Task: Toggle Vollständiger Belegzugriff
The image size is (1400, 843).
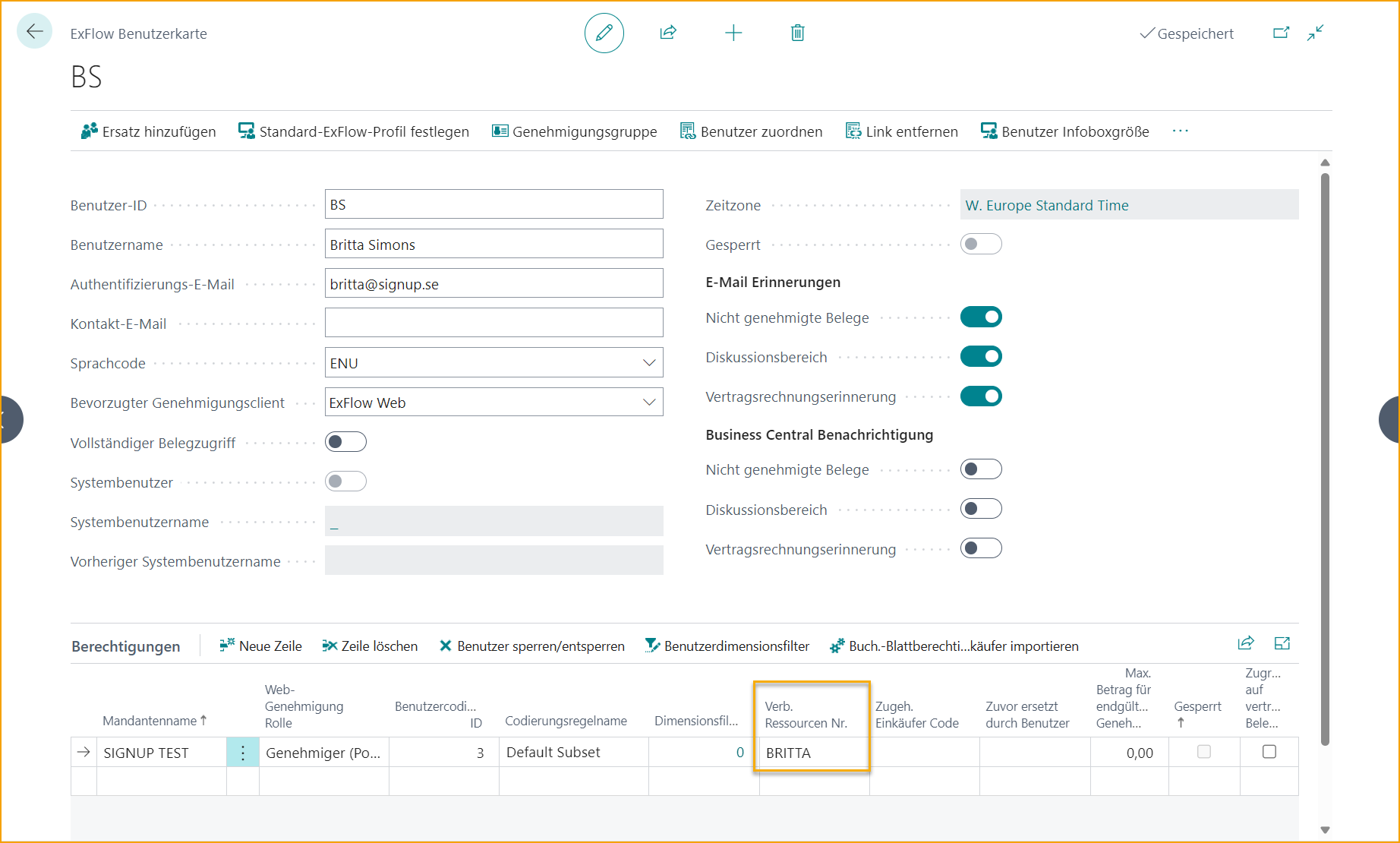Action: coord(345,442)
